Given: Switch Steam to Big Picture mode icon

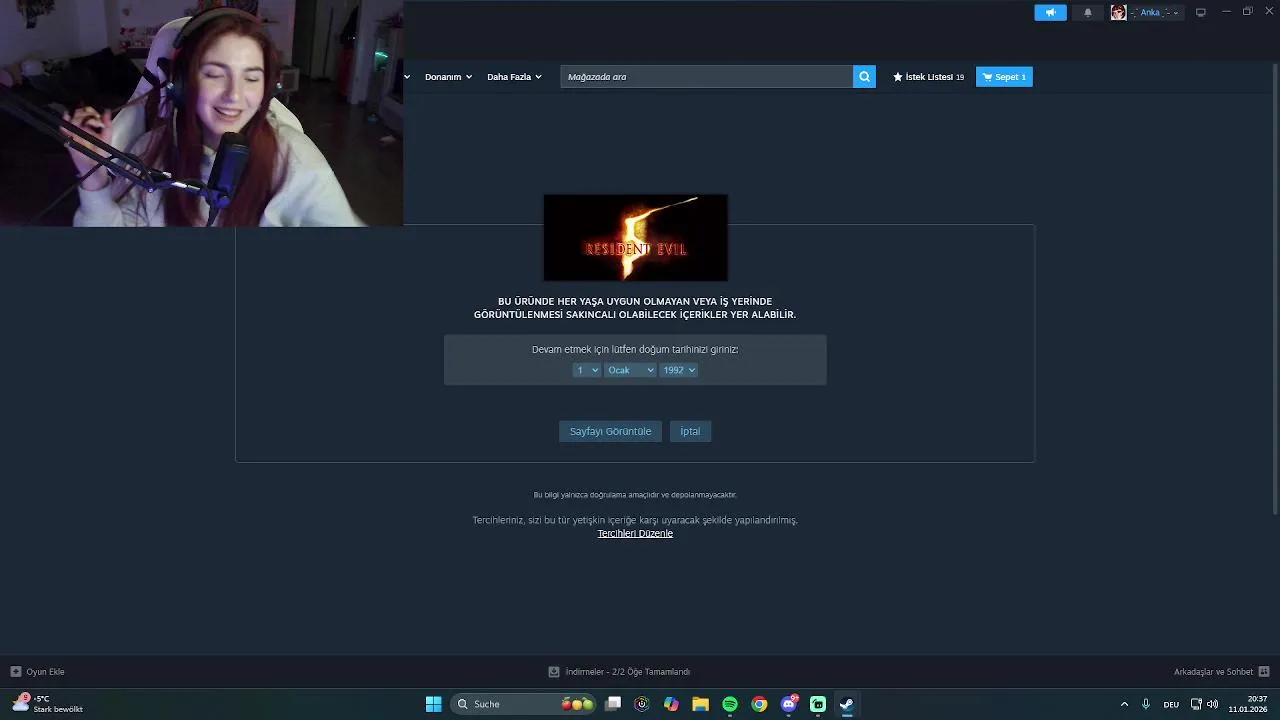Looking at the screenshot, I should 1201,13.
